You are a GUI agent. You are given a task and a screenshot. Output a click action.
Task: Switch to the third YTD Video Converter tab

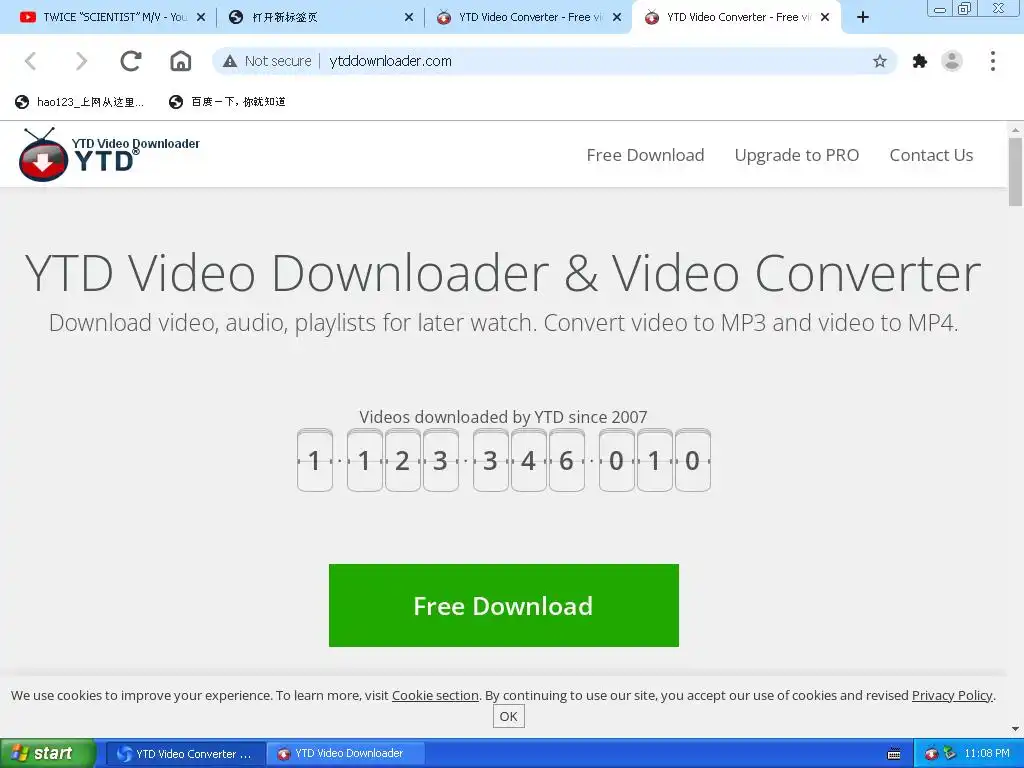(528, 18)
